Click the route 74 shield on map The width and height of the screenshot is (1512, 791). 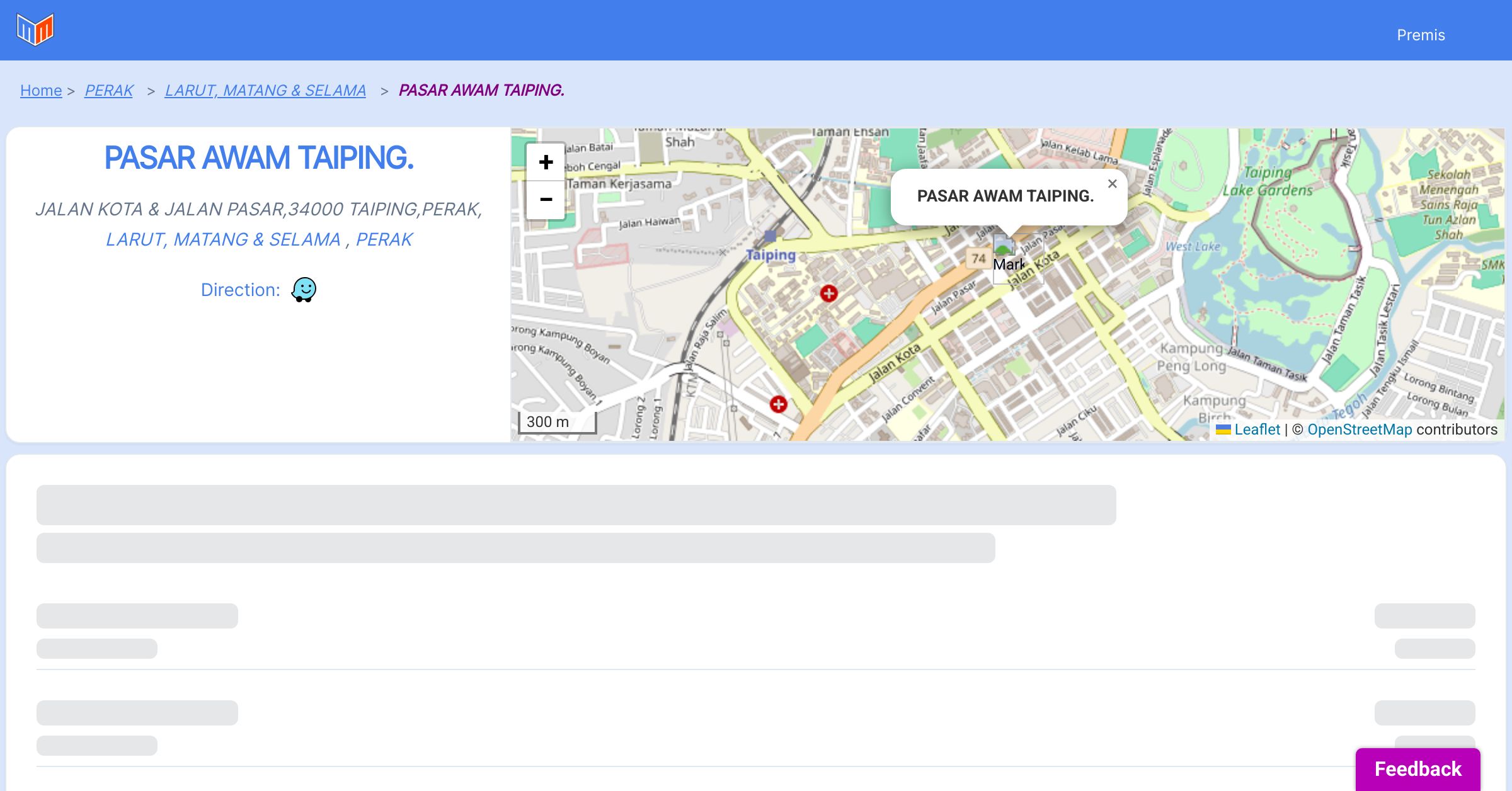coord(978,258)
